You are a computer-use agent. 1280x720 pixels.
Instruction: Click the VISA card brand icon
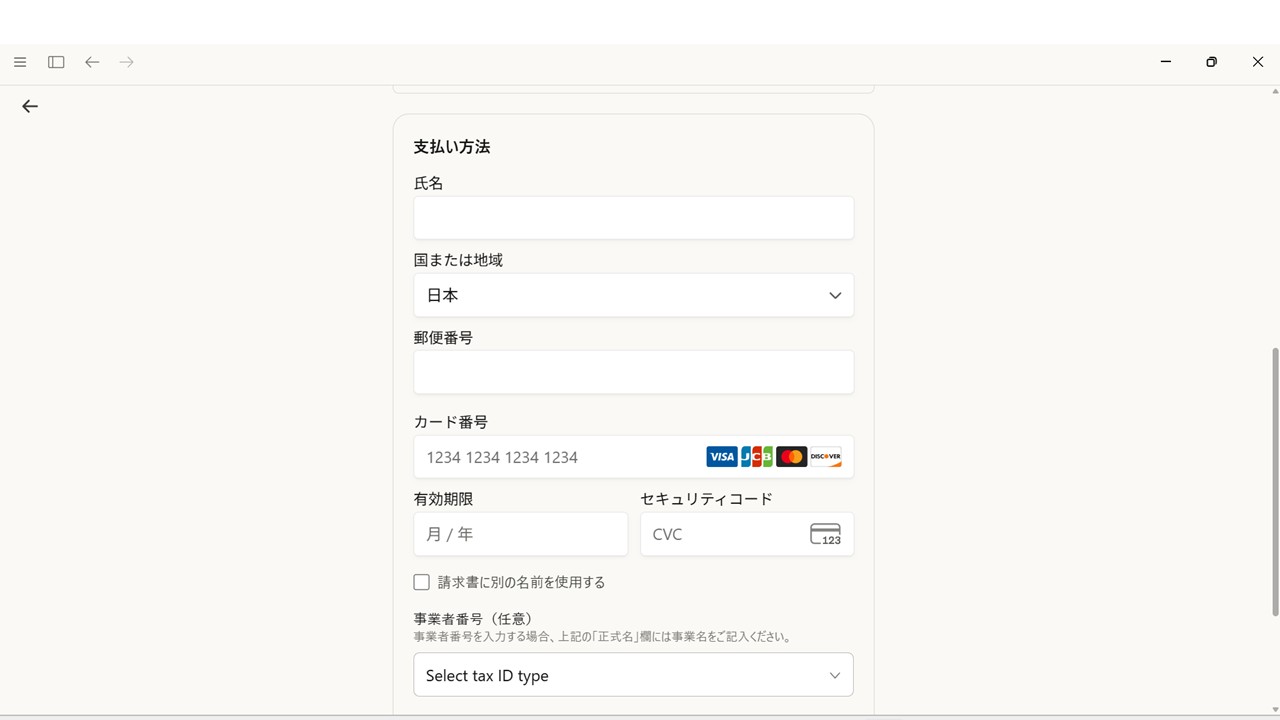tap(722, 456)
